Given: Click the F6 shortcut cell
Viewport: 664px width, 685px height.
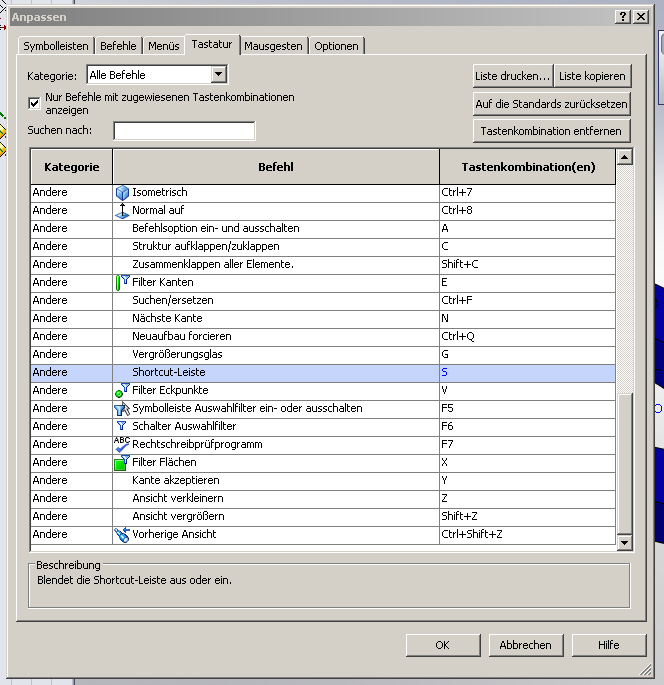Looking at the screenshot, I should tap(527, 426).
